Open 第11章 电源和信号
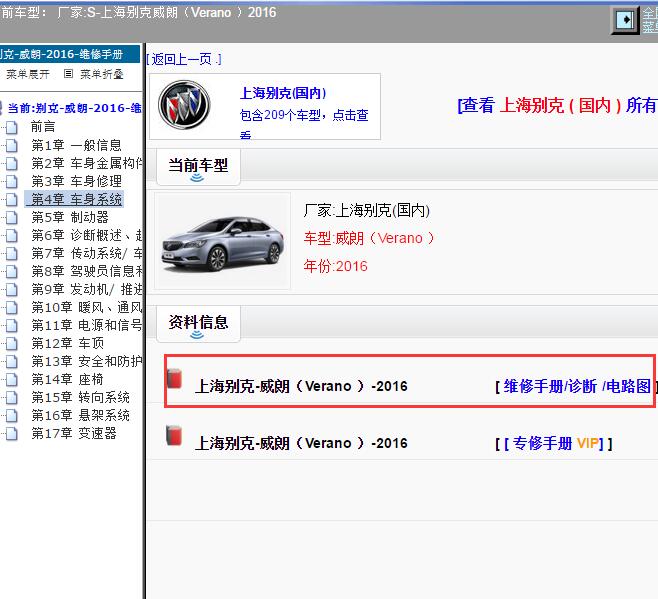This screenshot has height=599, width=658. 86,325
